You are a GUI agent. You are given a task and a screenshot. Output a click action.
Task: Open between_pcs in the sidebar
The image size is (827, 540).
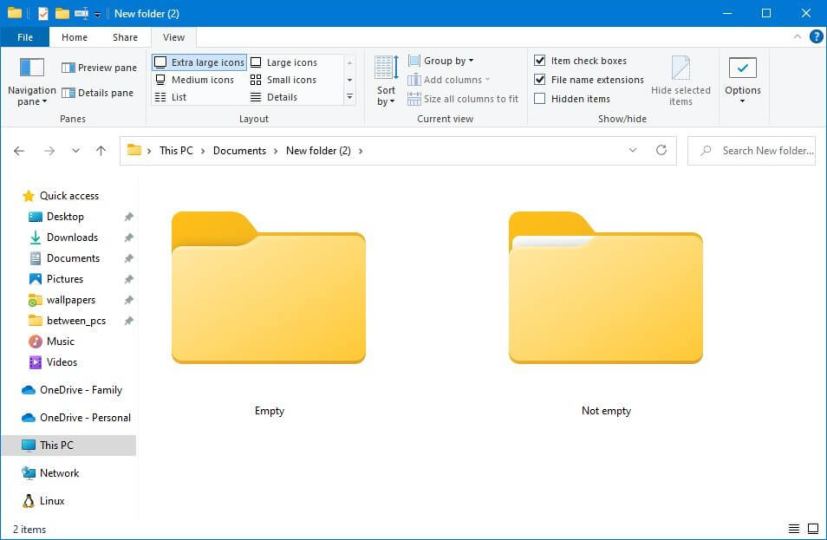click(76, 321)
